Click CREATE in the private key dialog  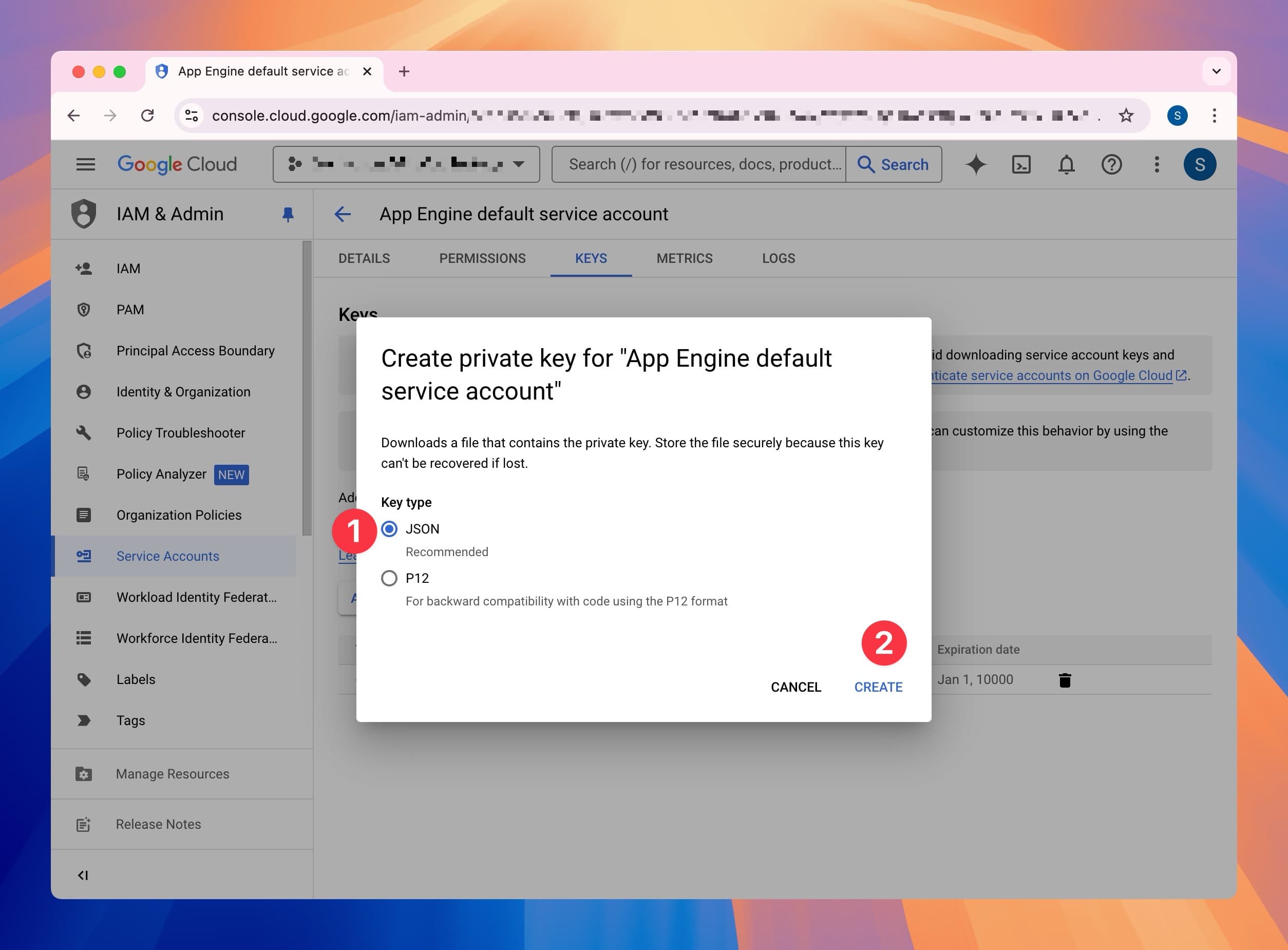878,687
